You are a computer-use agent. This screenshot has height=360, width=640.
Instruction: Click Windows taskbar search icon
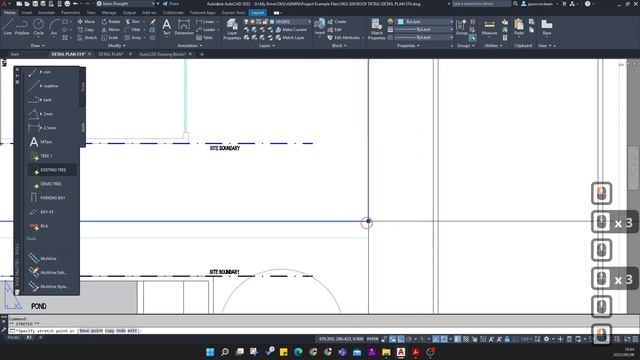[224, 352]
